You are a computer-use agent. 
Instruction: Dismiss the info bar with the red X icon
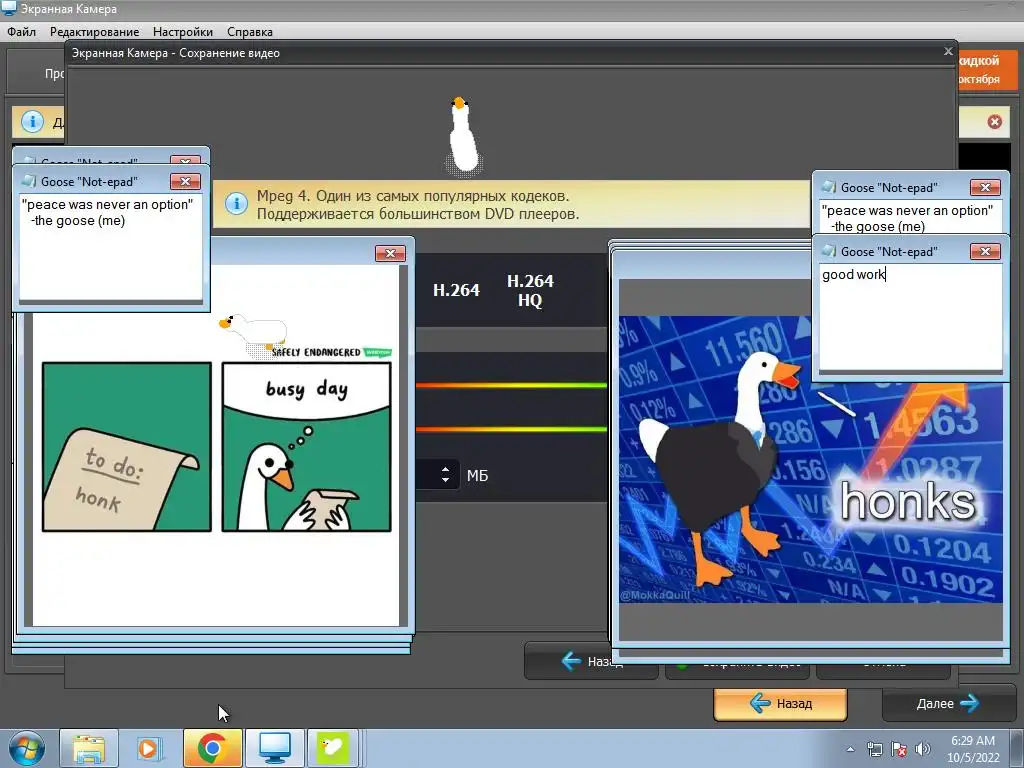coord(994,121)
